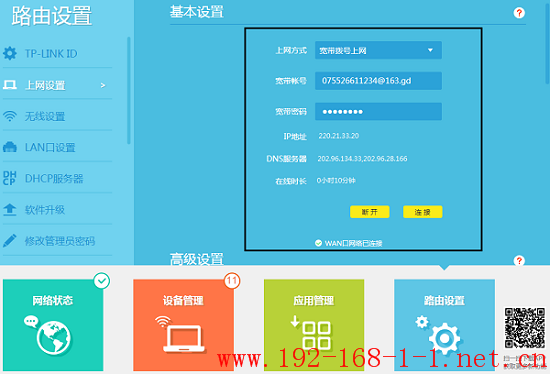Open the 应用管理 tile
The image size is (550, 374).
pyautogui.click(x=314, y=325)
